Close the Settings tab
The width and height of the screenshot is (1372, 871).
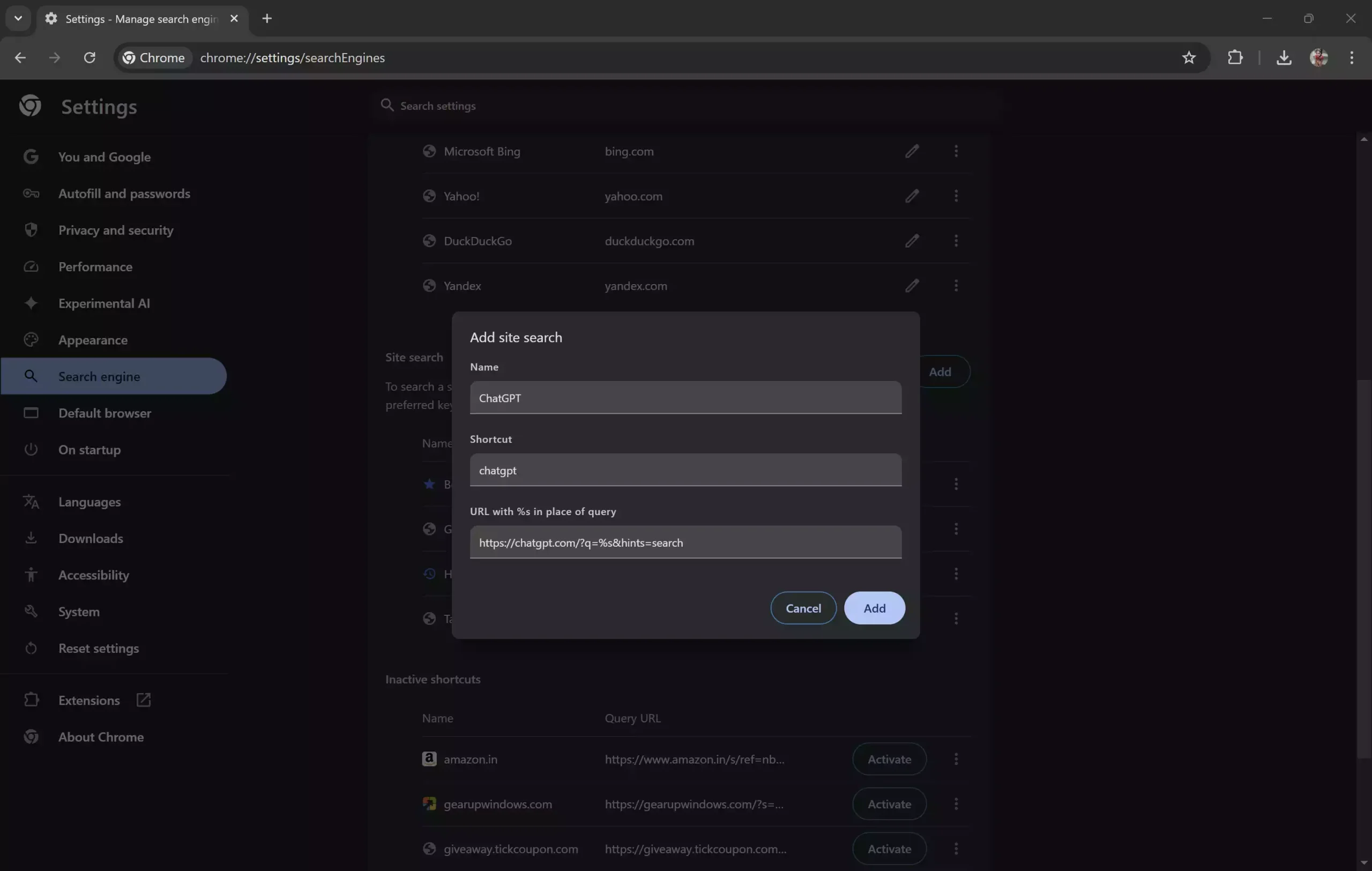tap(234, 18)
